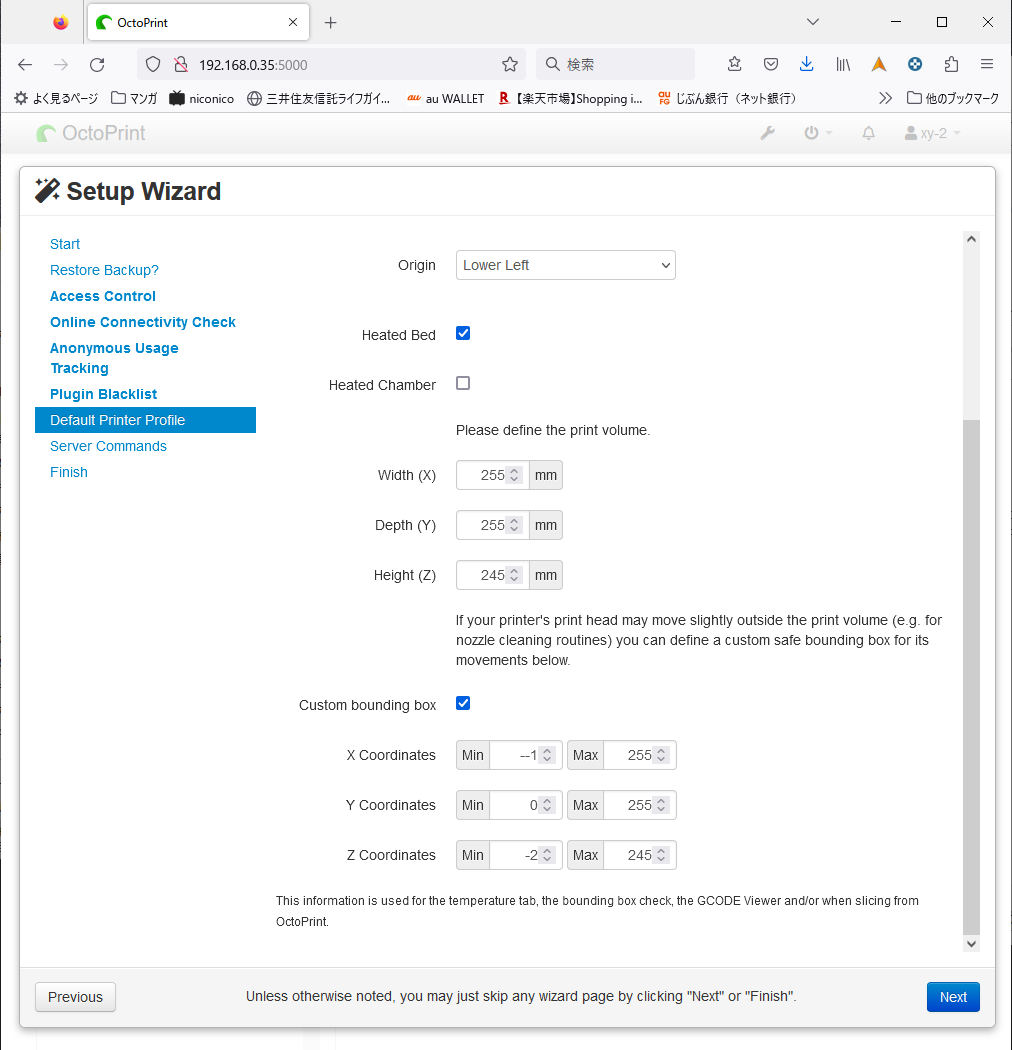Image resolution: width=1012 pixels, height=1050 pixels.
Task: Open Server Commands wizard page
Action: point(109,447)
